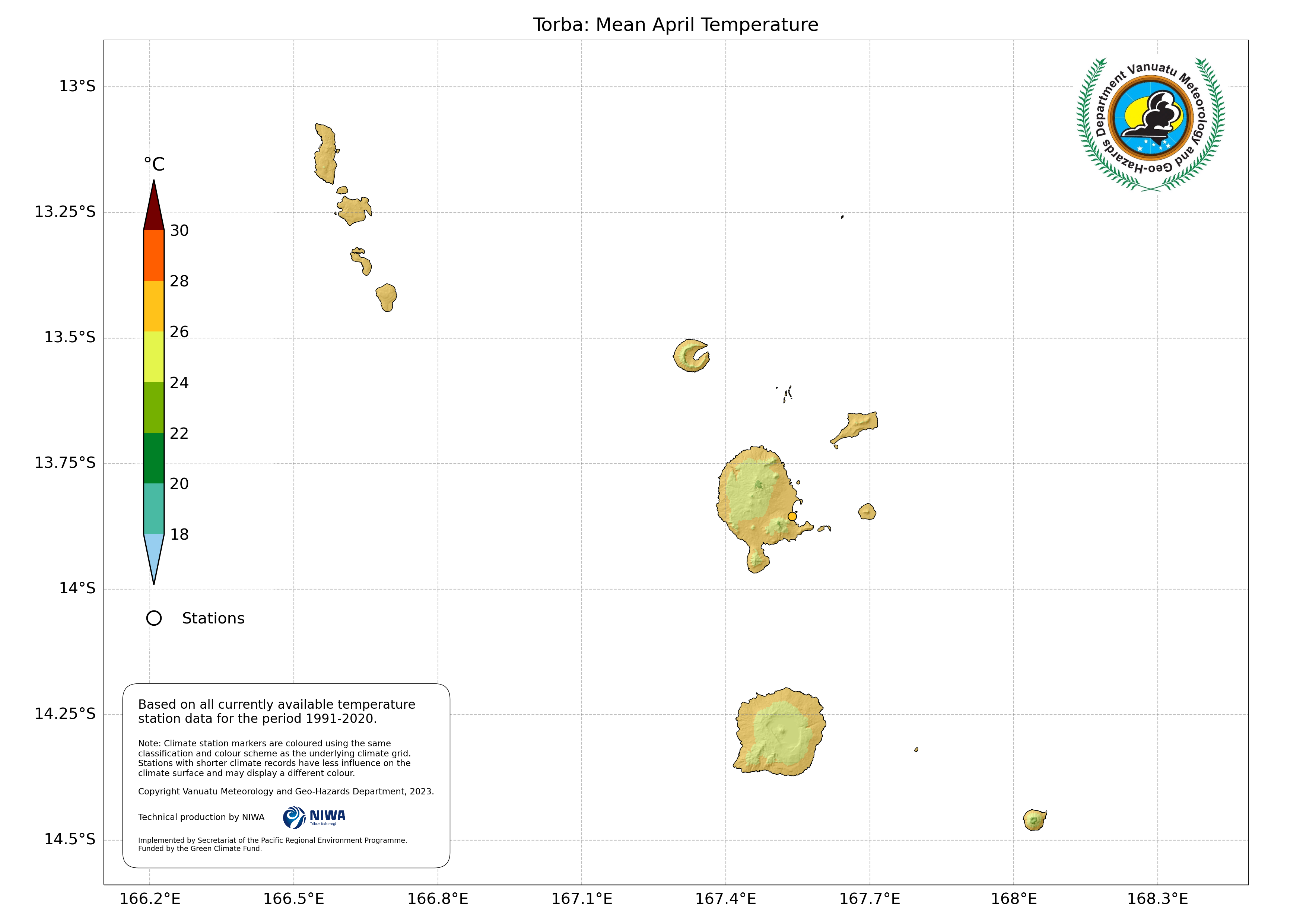The height and width of the screenshot is (924, 1306).
Task: Click the title Torba: Mean April Temperature
Action: (x=675, y=25)
